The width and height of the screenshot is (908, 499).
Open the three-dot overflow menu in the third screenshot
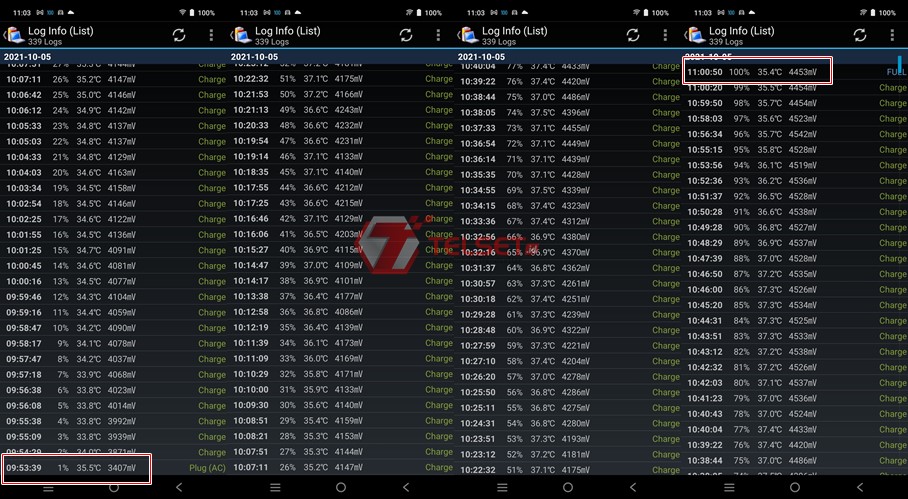pyautogui.click(x=666, y=35)
